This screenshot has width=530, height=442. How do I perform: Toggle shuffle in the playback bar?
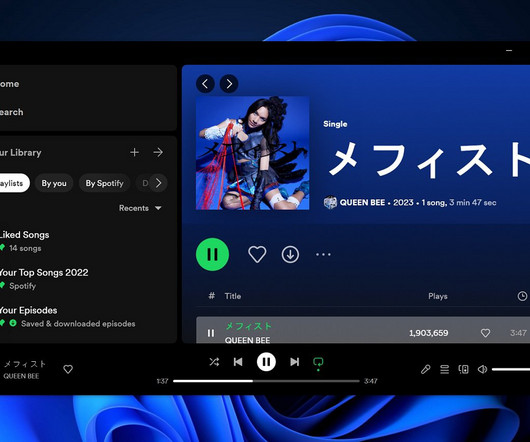214,362
